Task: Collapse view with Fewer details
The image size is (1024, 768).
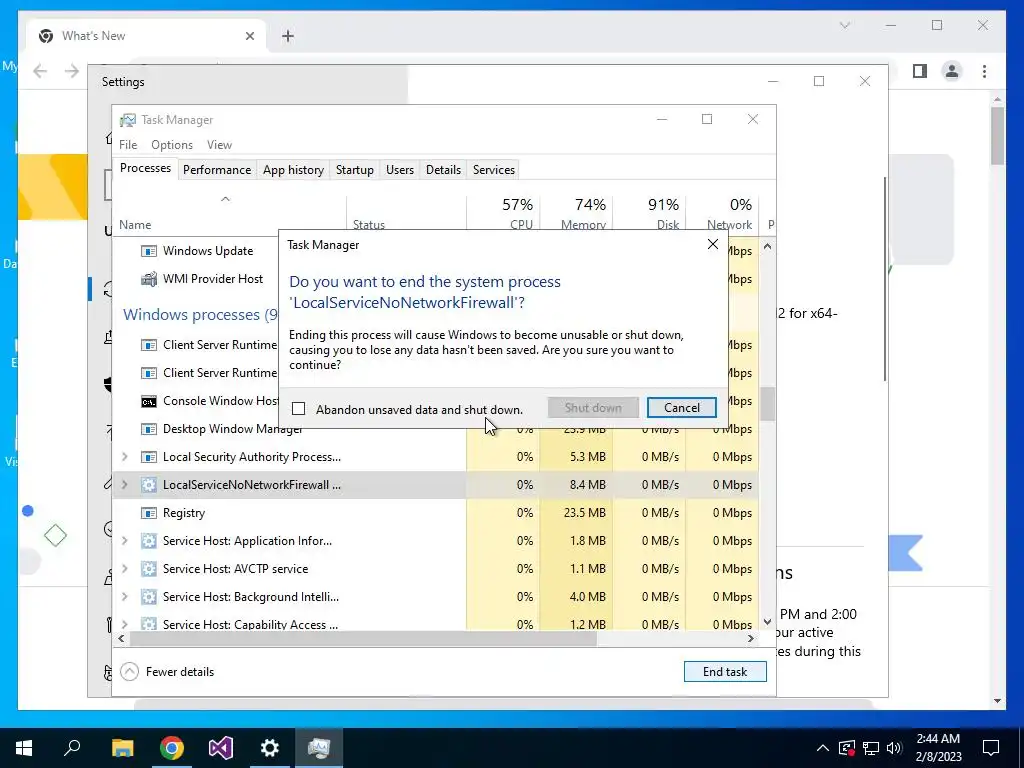Action: pos(167,671)
